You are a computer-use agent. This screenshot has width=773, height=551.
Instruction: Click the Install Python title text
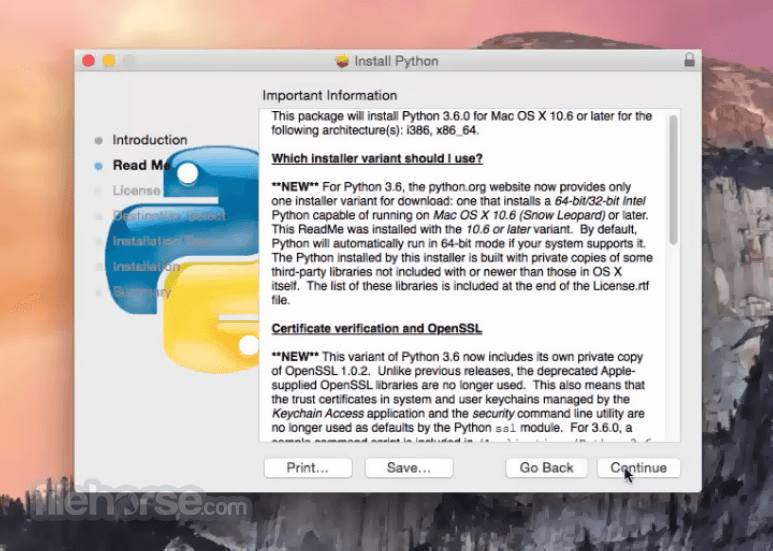(396, 61)
